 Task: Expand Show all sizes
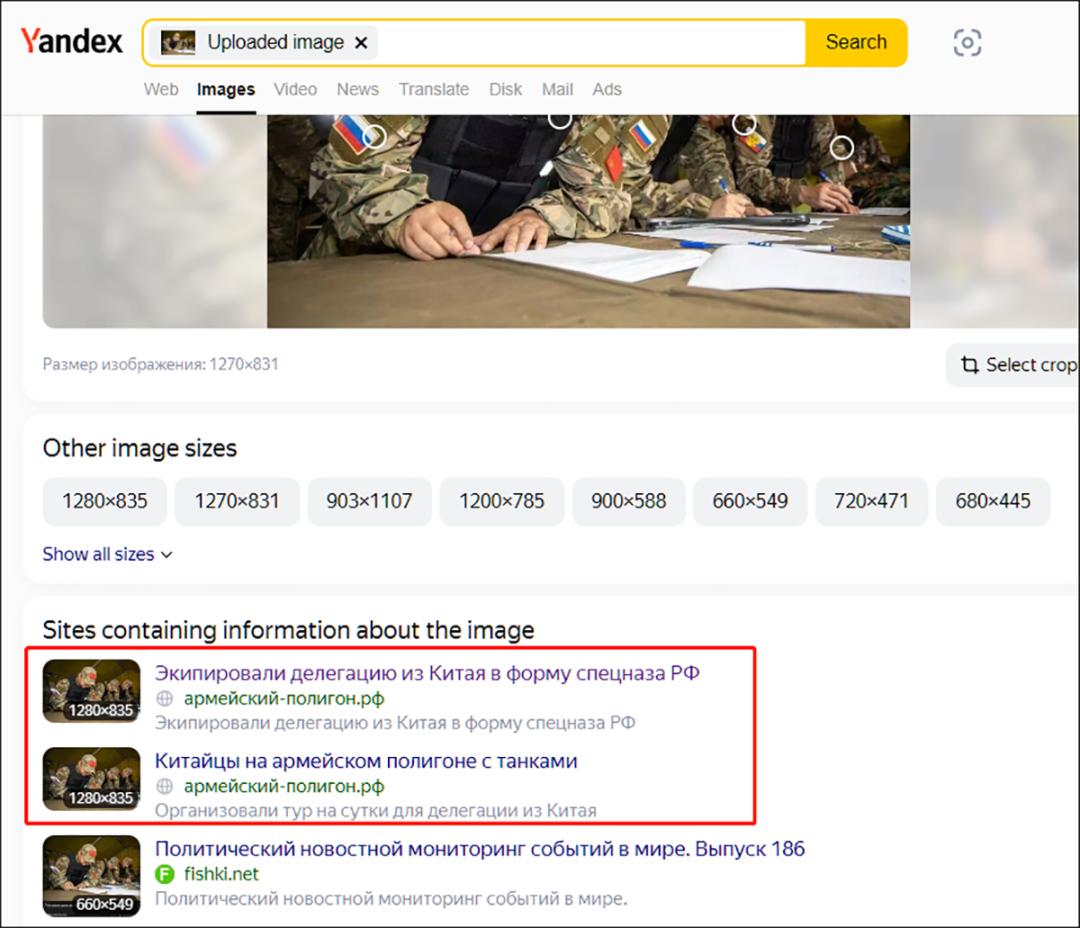(x=107, y=554)
